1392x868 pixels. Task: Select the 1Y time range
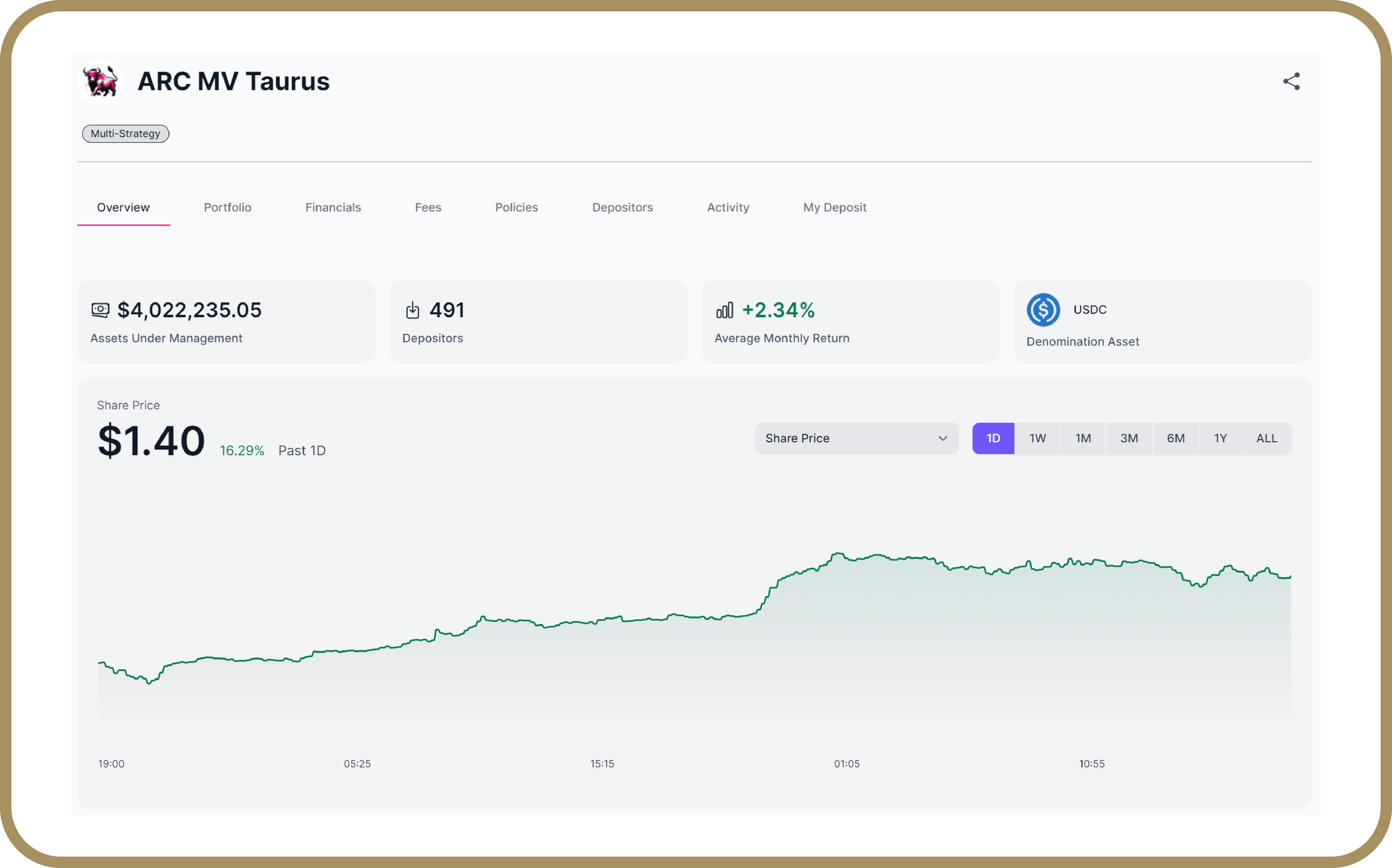tap(1220, 438)
